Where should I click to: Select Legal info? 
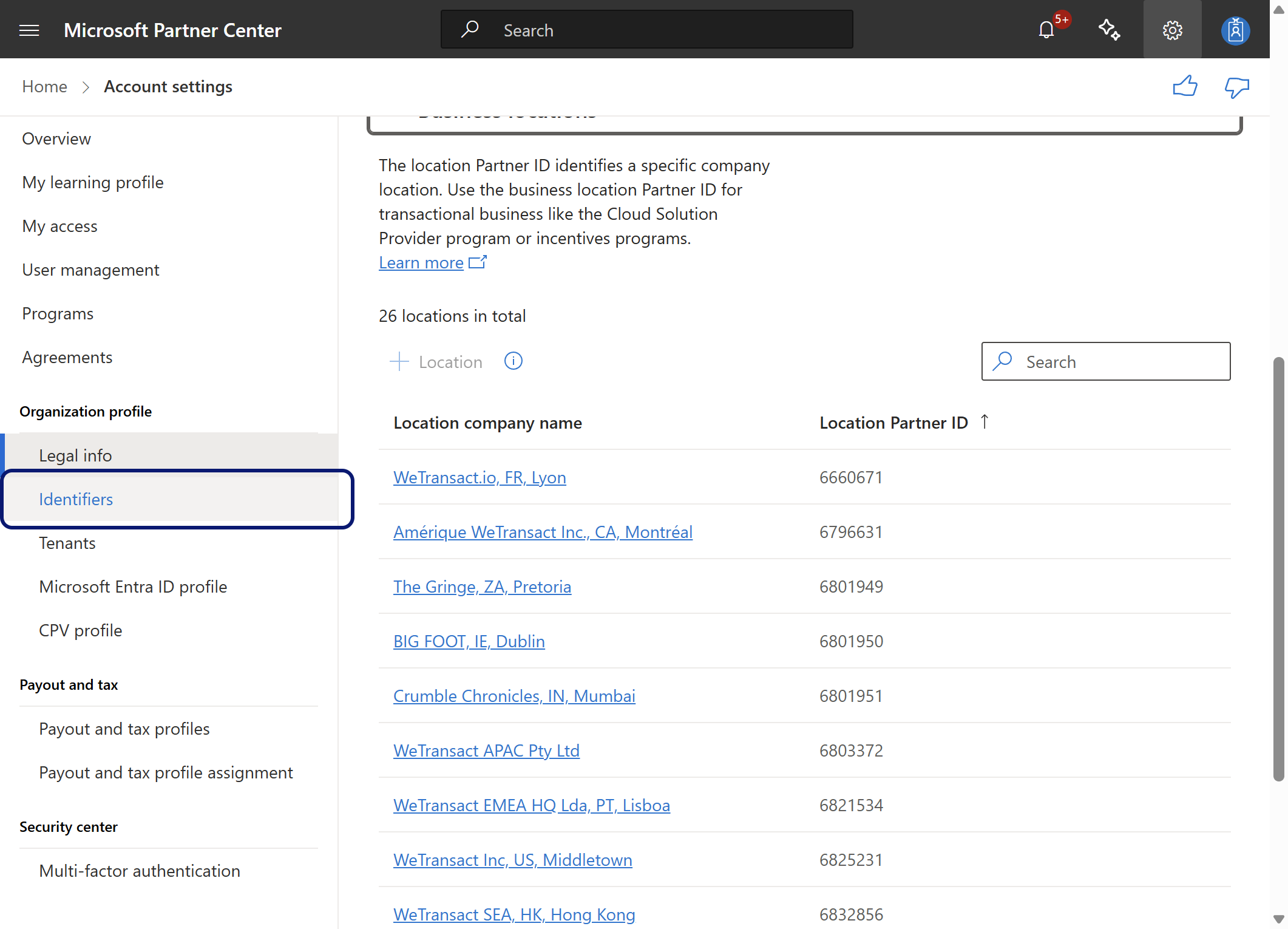[x=170, y=455]
